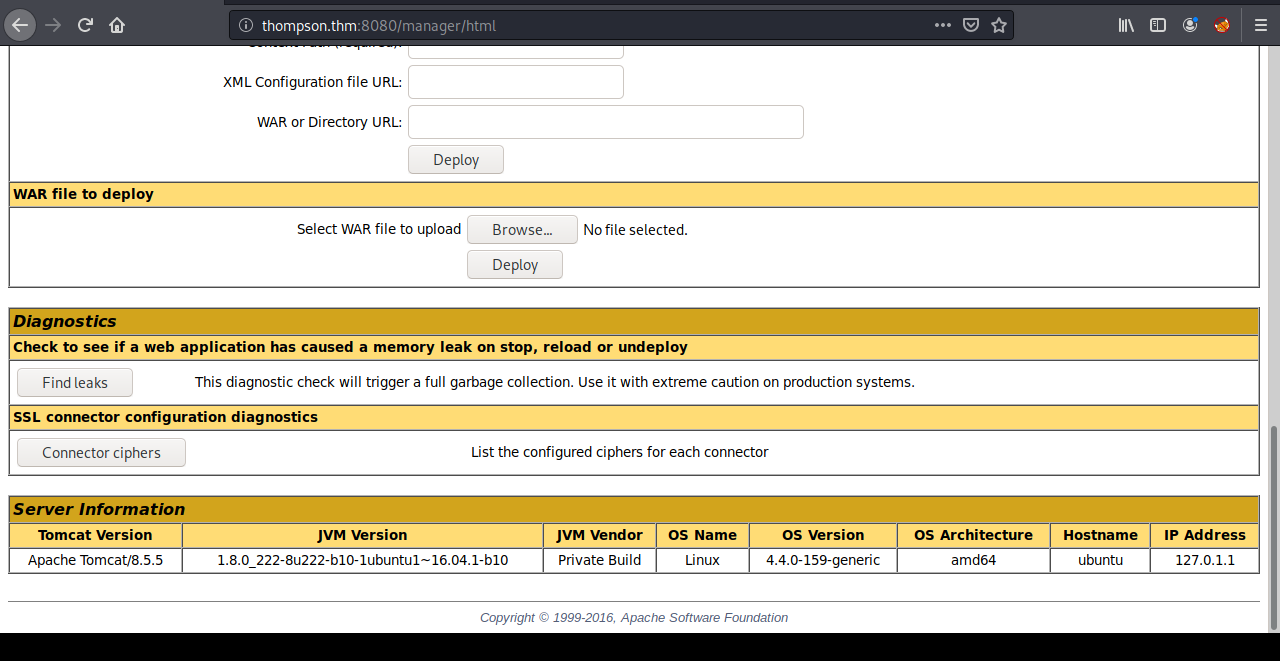Image resolution: width=1280 pixels, height=661 pixels.
Task: Show site information icon in address bar
Action: coord(245,25)
